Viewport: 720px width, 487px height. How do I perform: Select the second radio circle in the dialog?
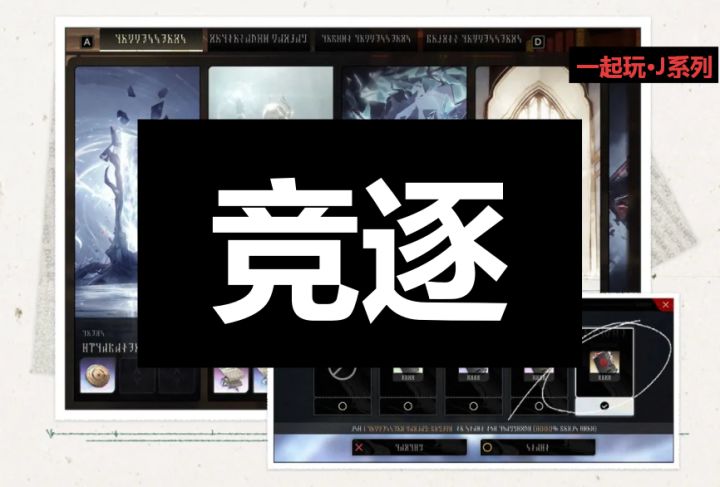coord(408,406)
